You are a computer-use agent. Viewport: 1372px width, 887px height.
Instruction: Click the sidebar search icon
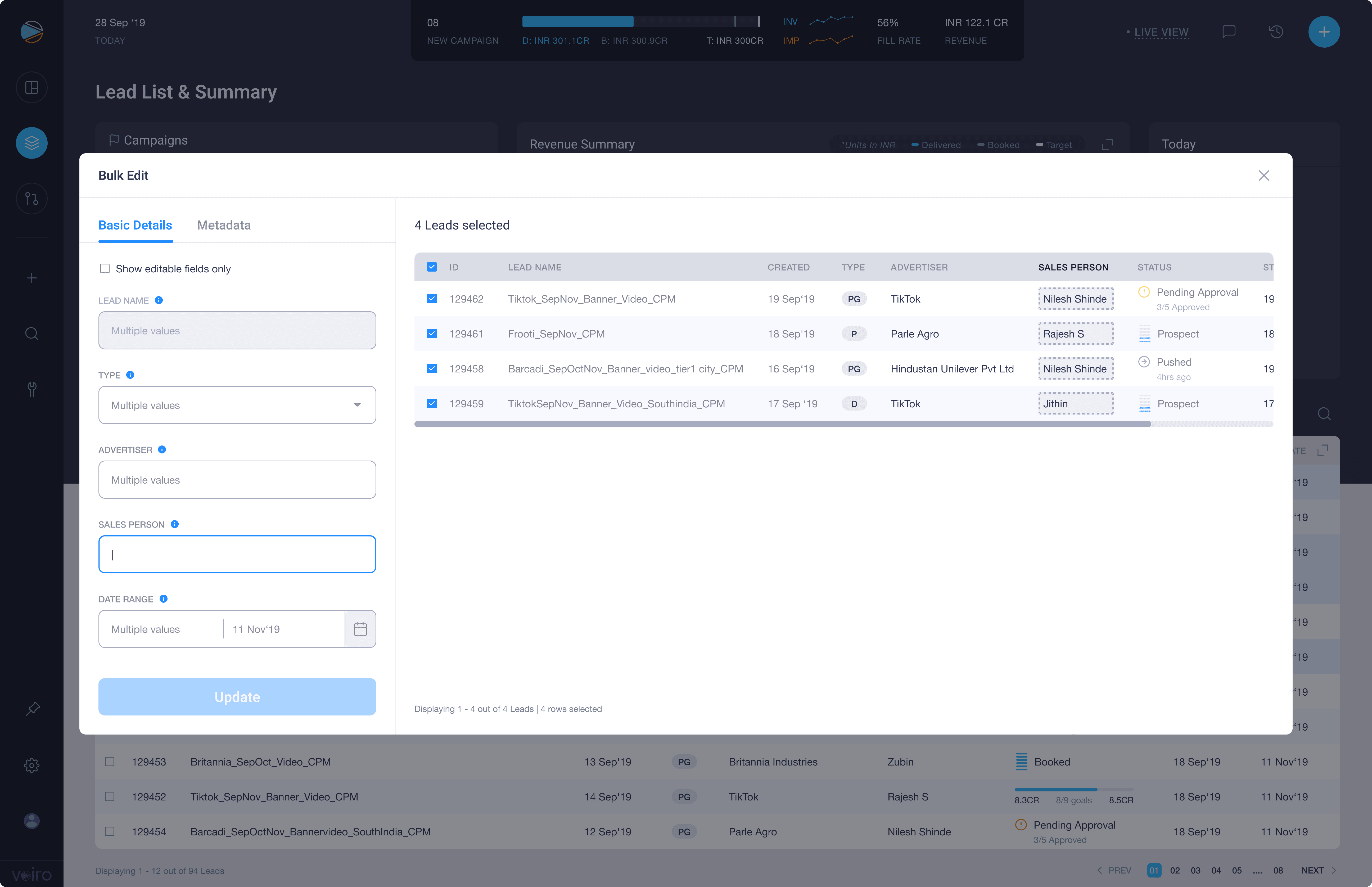[x=32, y=334]
